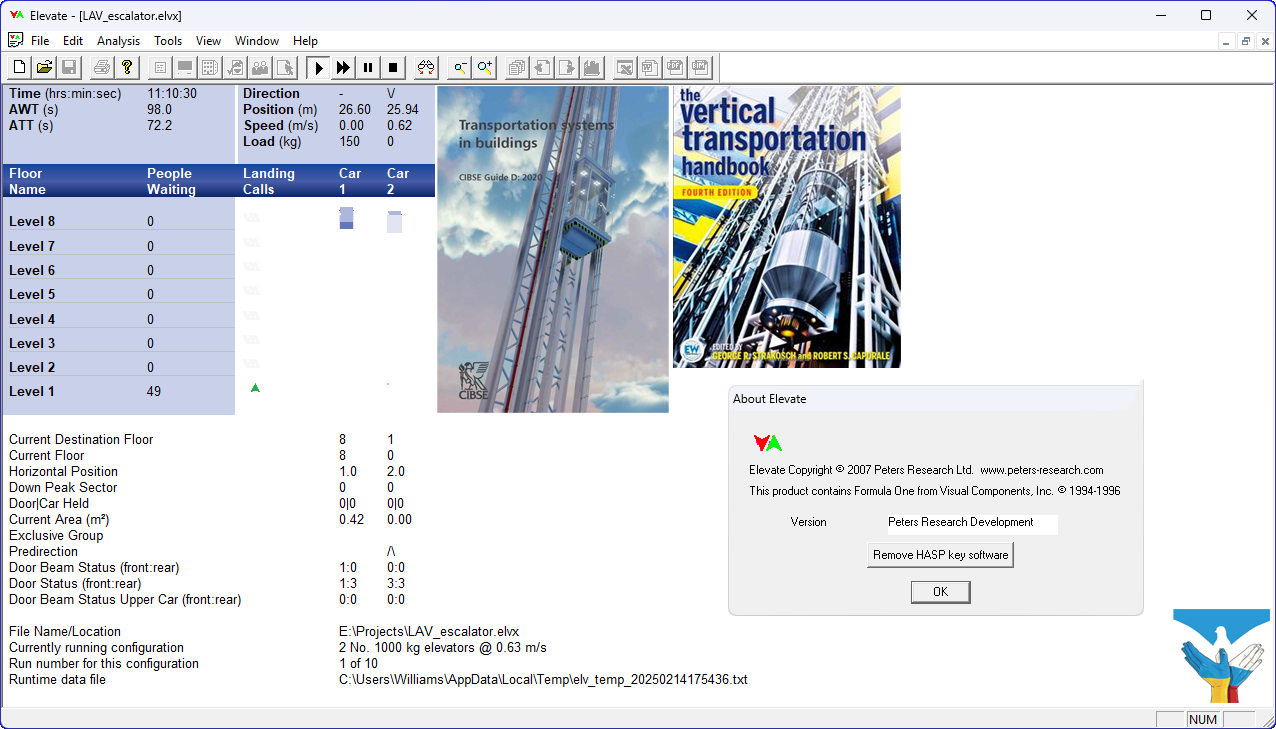Screen dimensions: 1276x729
Task: Click the run number text '1 of 10'
Action: pos(358,663)
